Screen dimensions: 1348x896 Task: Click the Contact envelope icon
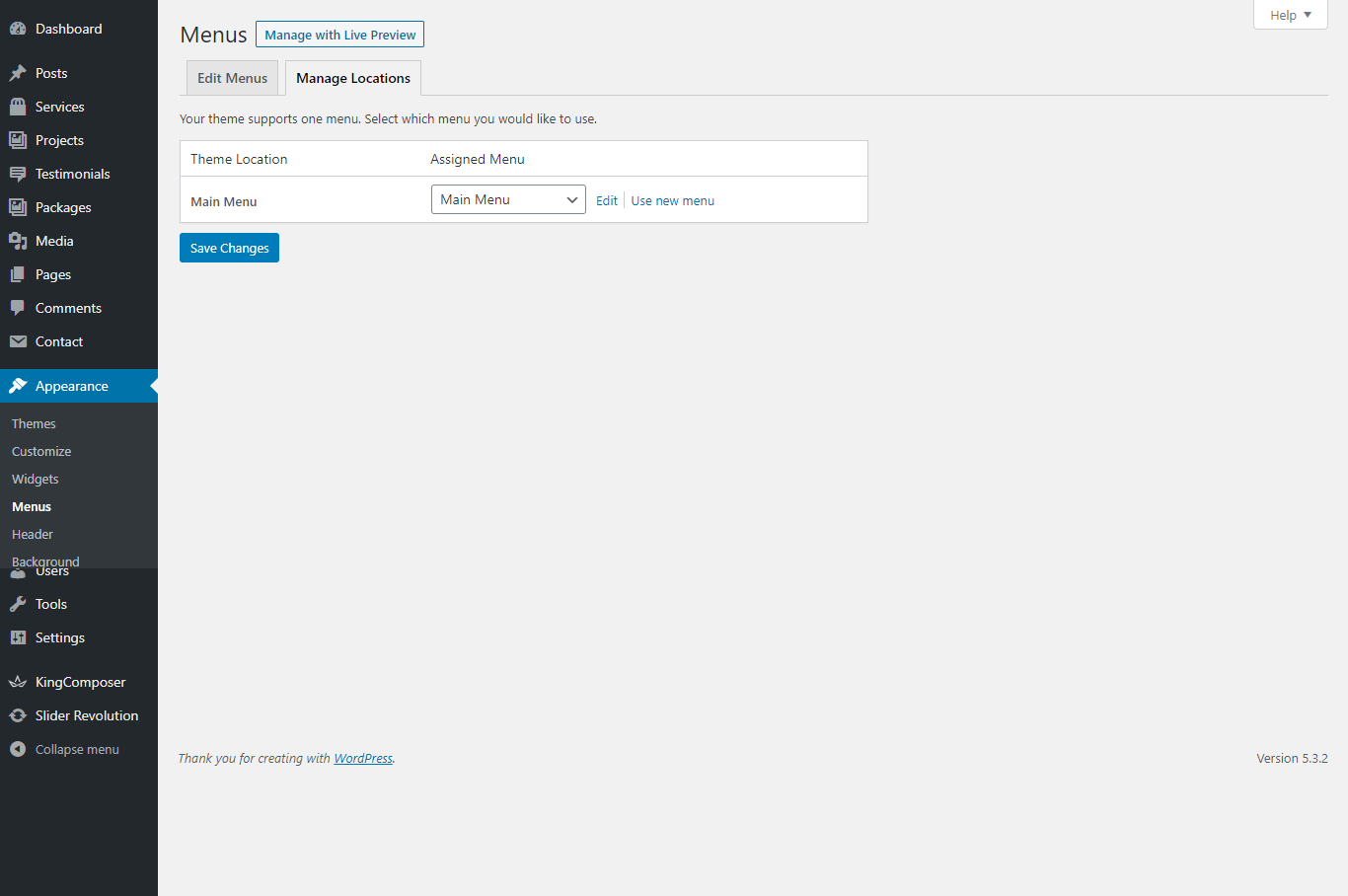[18, 341]
